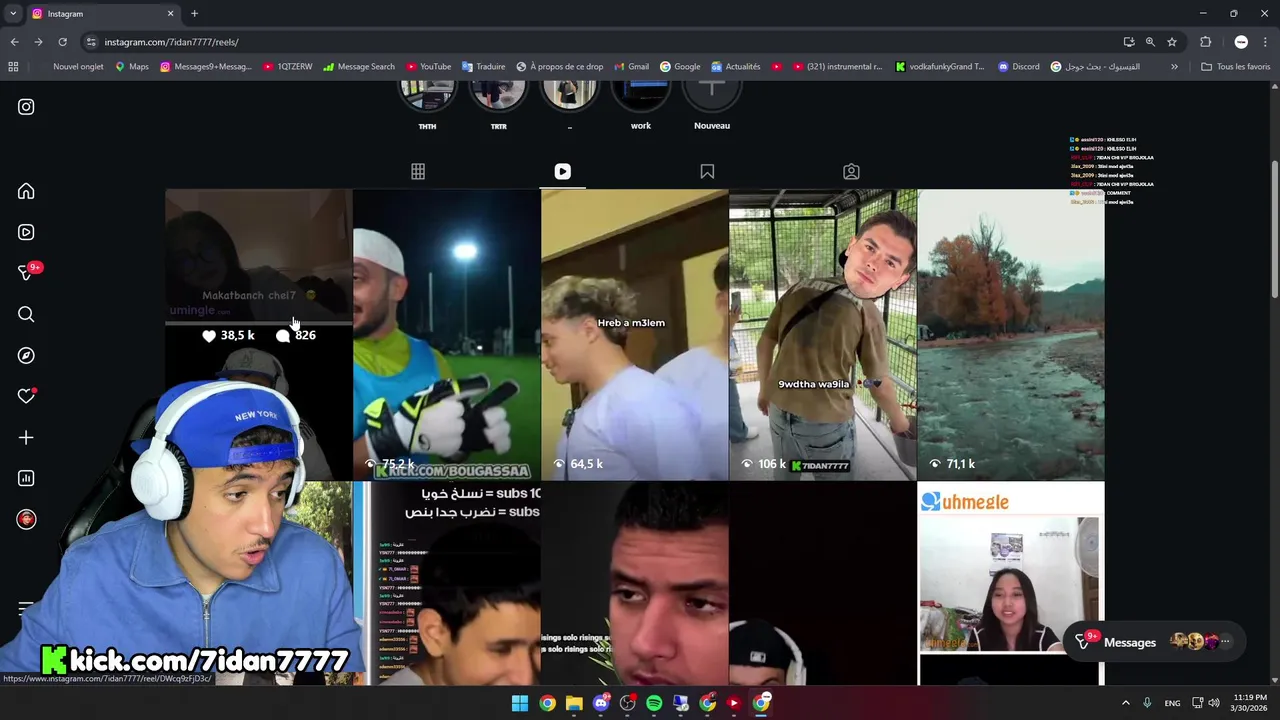
Task: Click the browser Back arrow
Action: (14, 42)
